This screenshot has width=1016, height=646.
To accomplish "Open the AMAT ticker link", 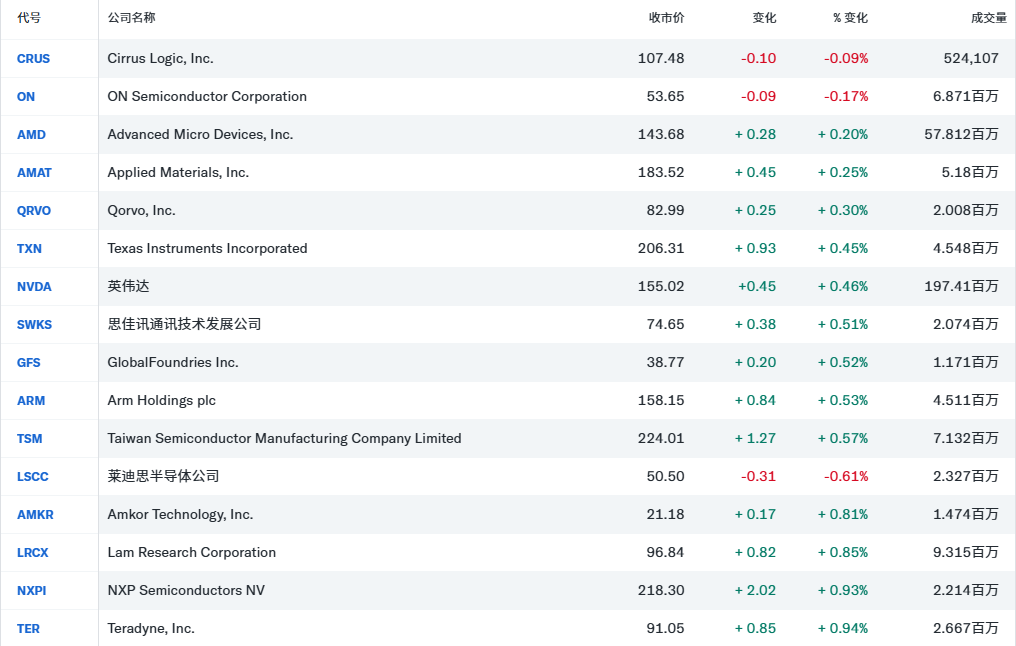I will (x=34, y=173).
